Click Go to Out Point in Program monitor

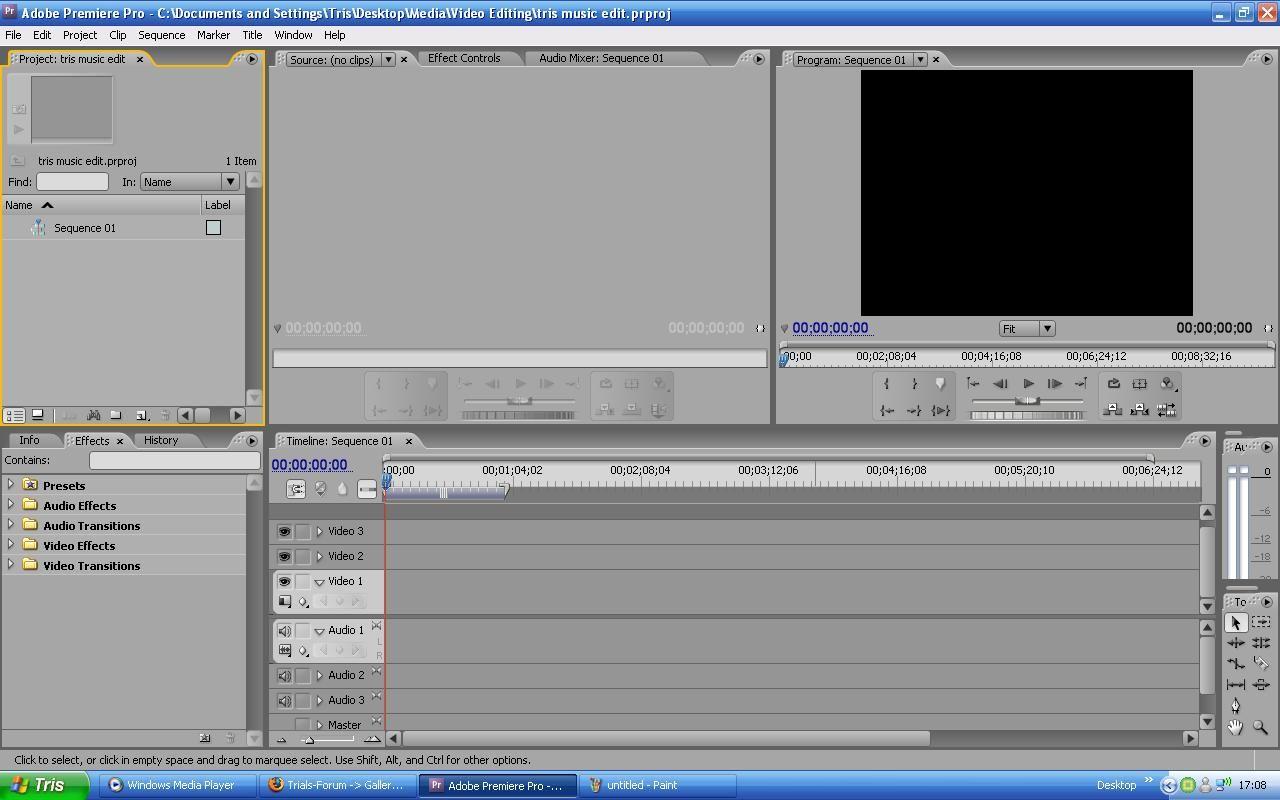click(914, 410)
